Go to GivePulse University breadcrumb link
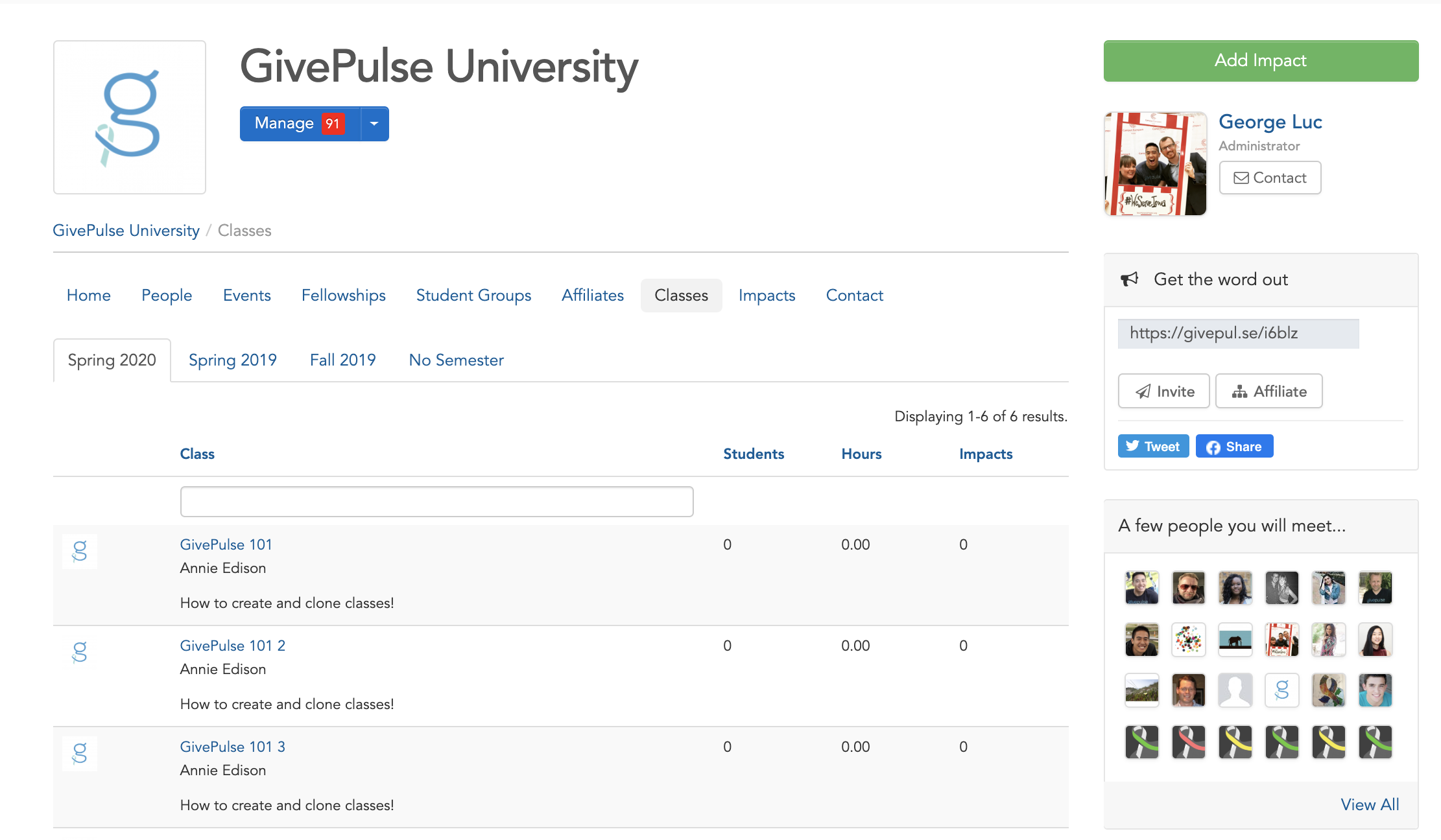 [126, 231]
